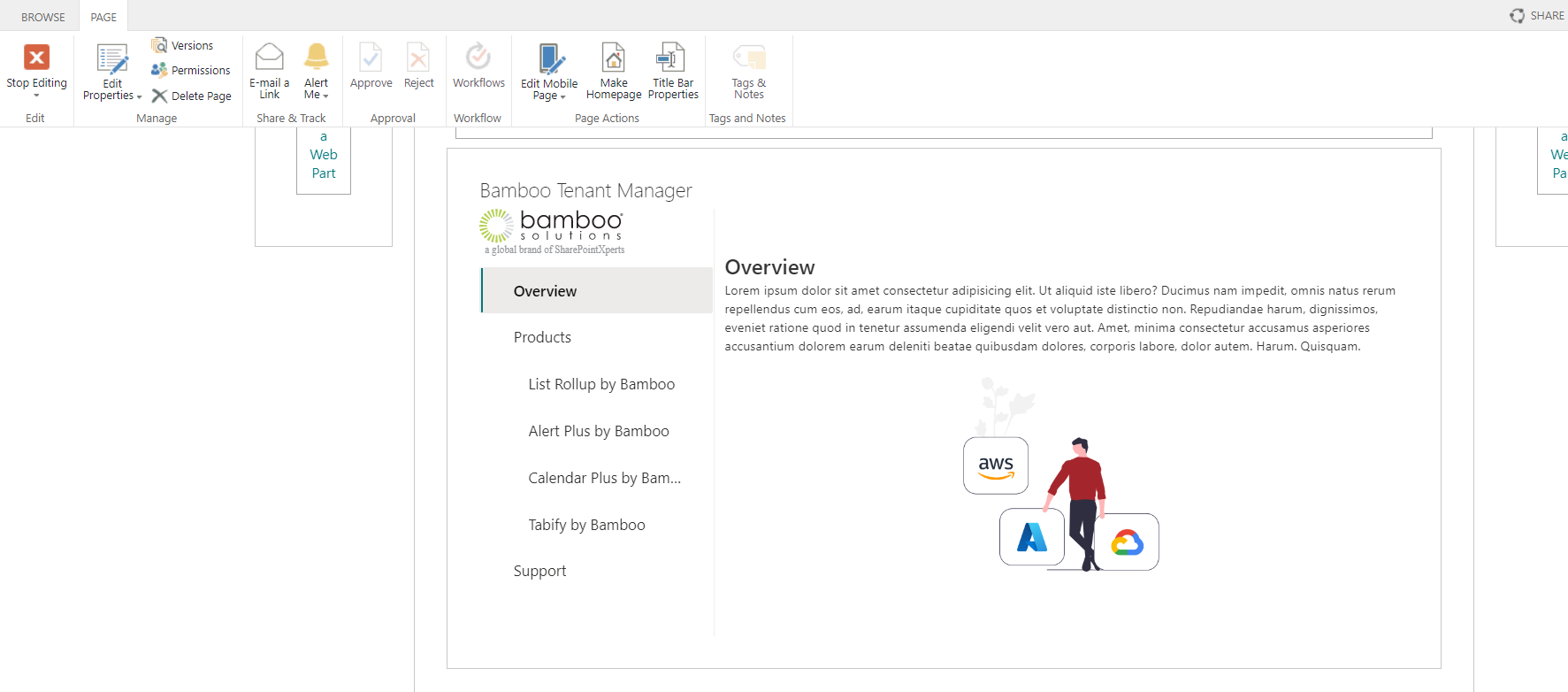Click the AWS logo tile
The image size is (1568, 692).
click(x=996, y=465)
